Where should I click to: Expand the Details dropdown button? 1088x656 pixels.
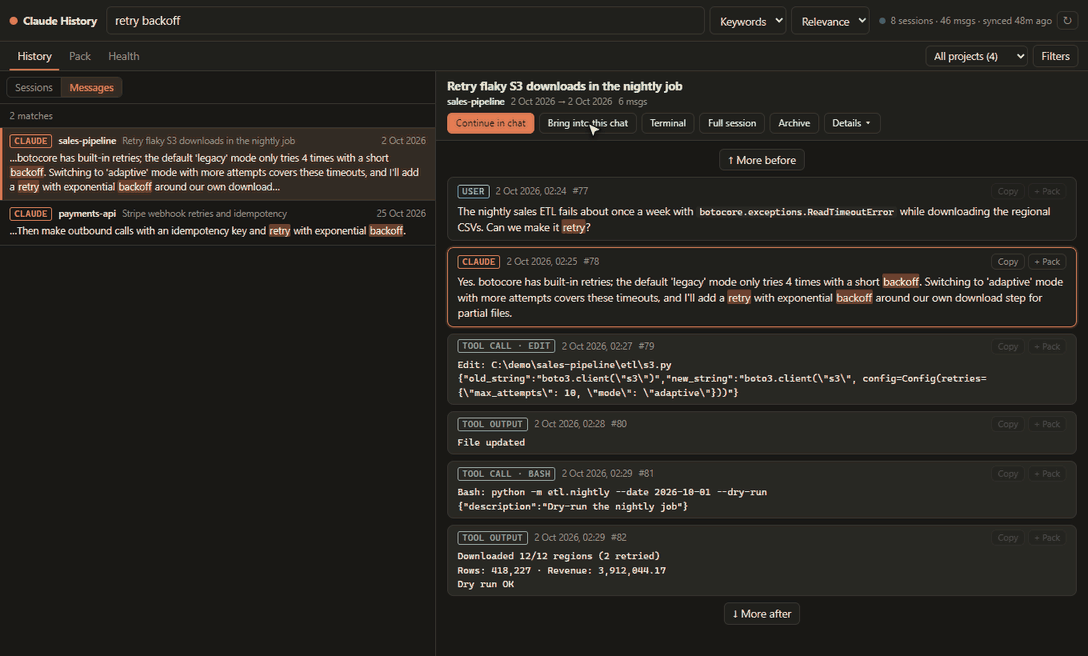(x=851, y=123)
